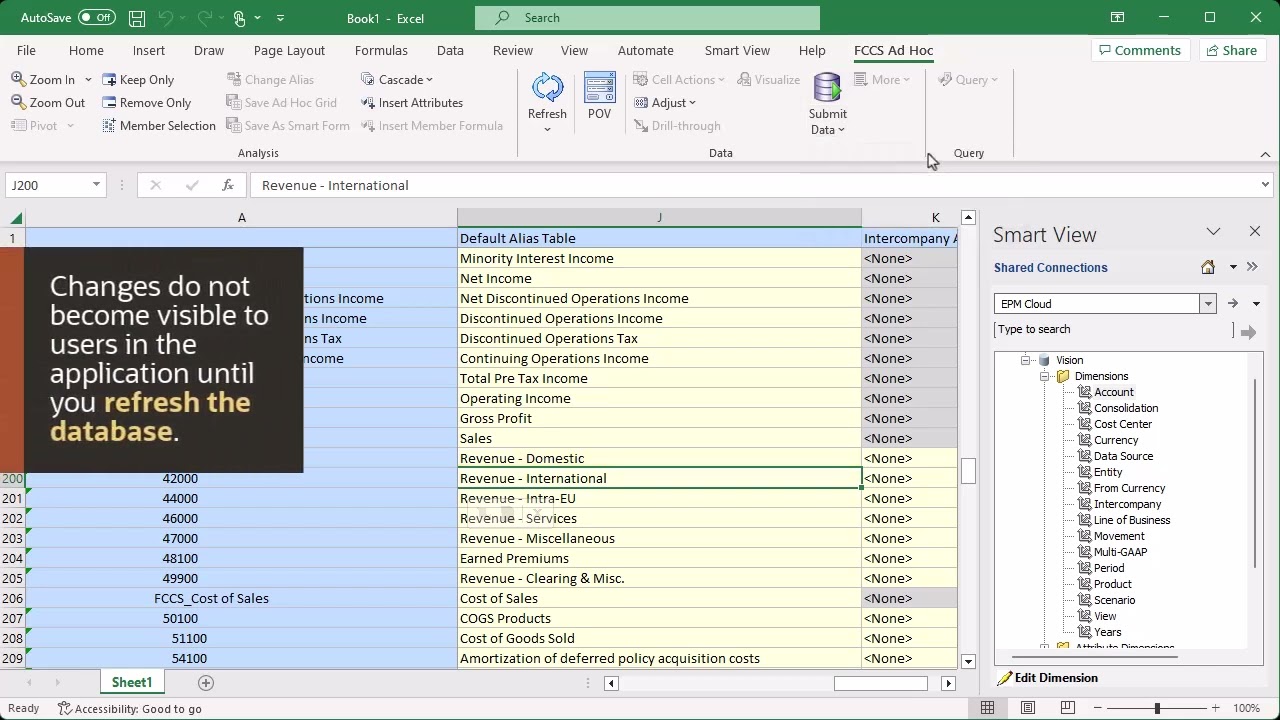1280x720 pixels.
Task: Expand the formula bar
Action: click(1265, 185)
